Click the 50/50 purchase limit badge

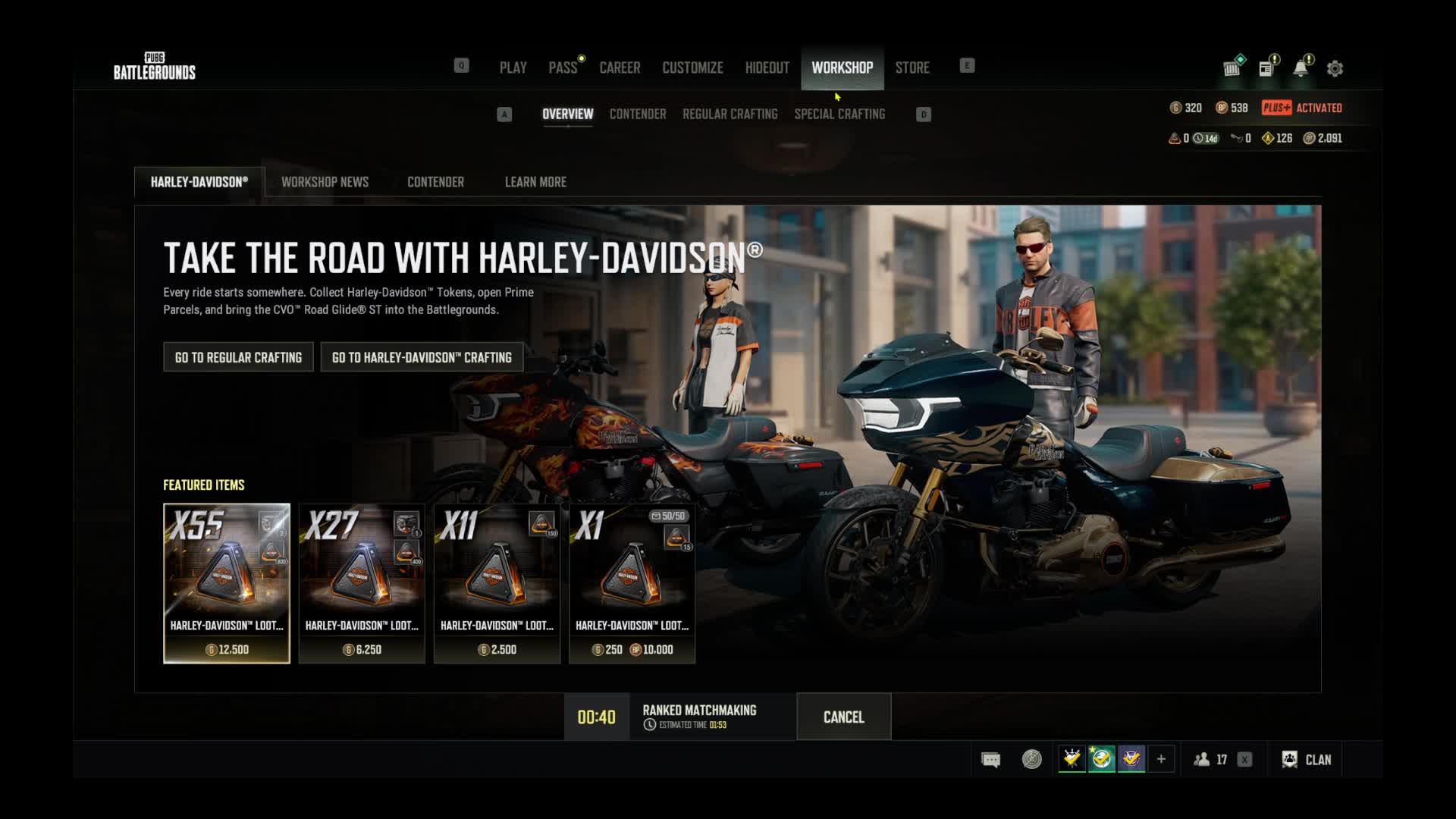coord(668,516)
